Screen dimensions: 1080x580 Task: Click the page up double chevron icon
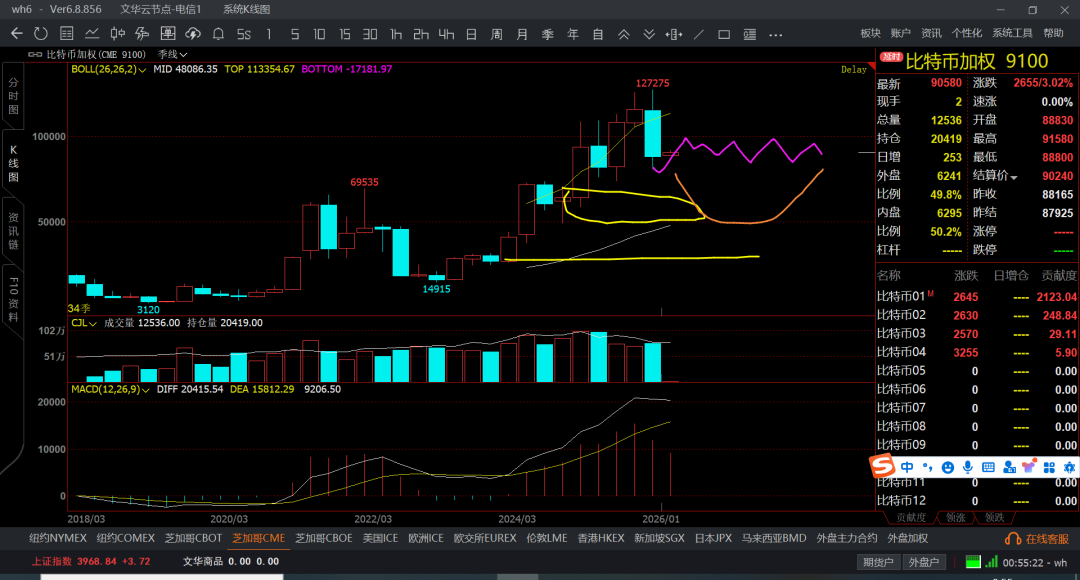pyautogui.click(x=623, y=34)
